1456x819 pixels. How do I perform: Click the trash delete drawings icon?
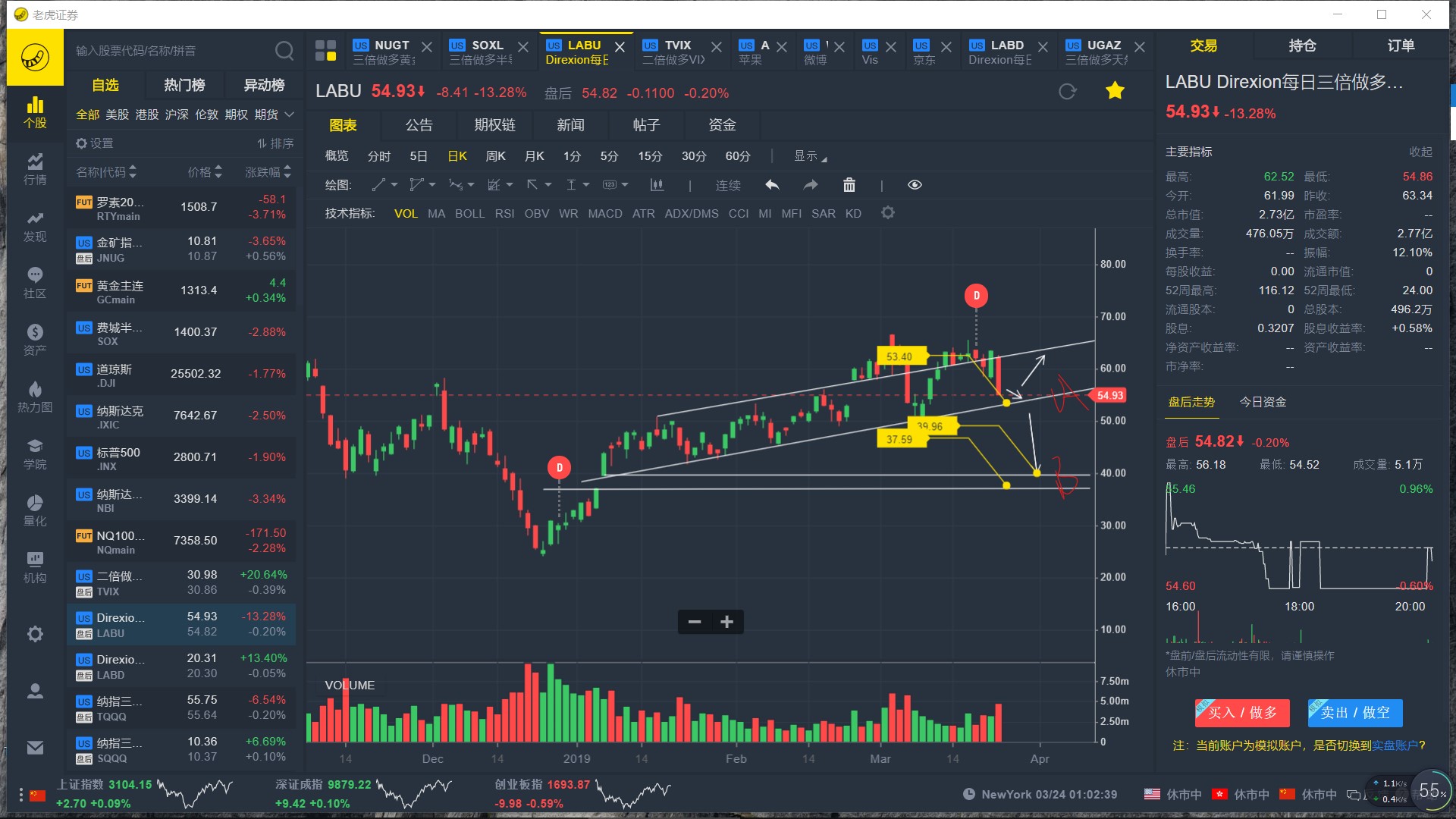point(849,185)
